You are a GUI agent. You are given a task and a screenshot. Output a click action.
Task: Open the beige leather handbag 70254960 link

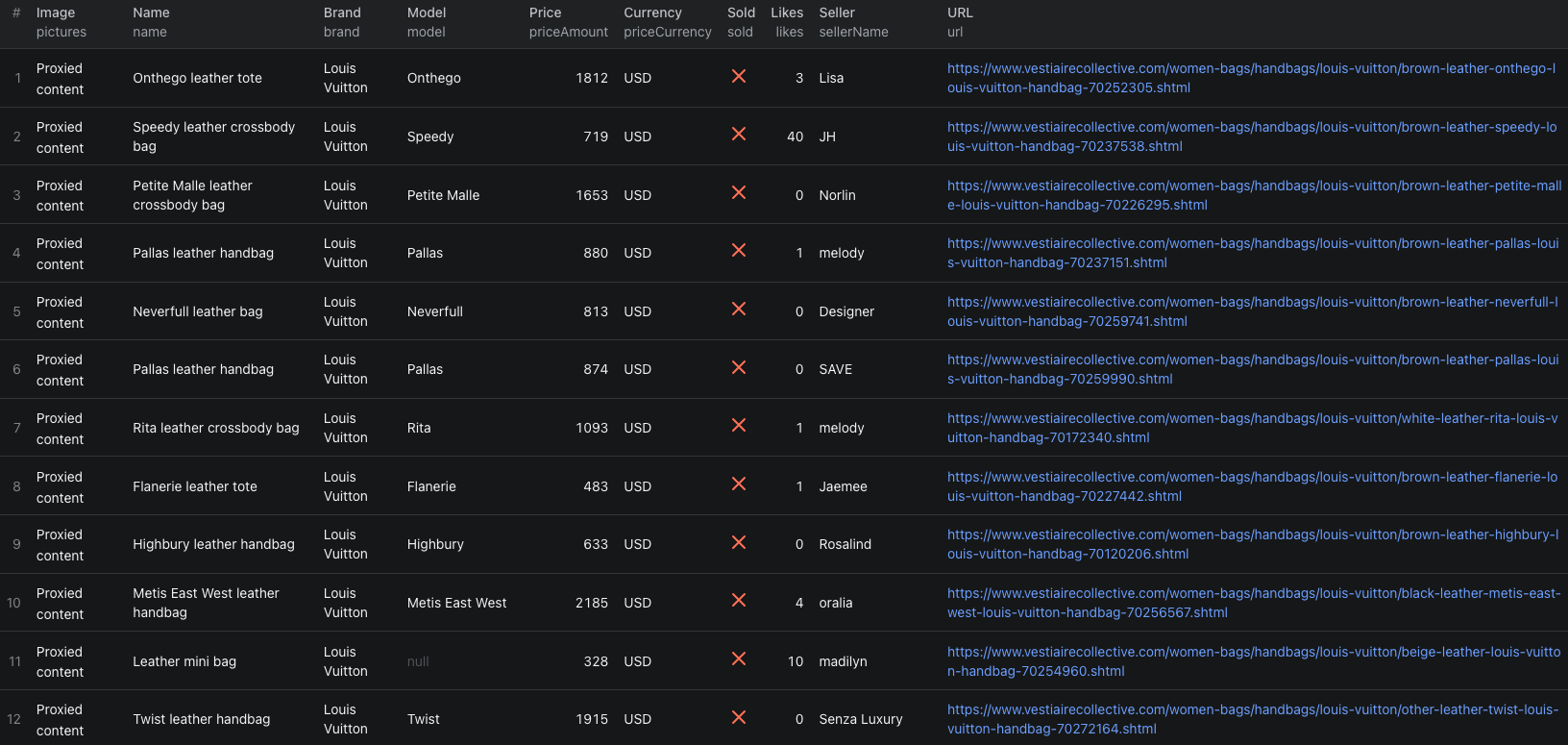tap(1254, 661)
